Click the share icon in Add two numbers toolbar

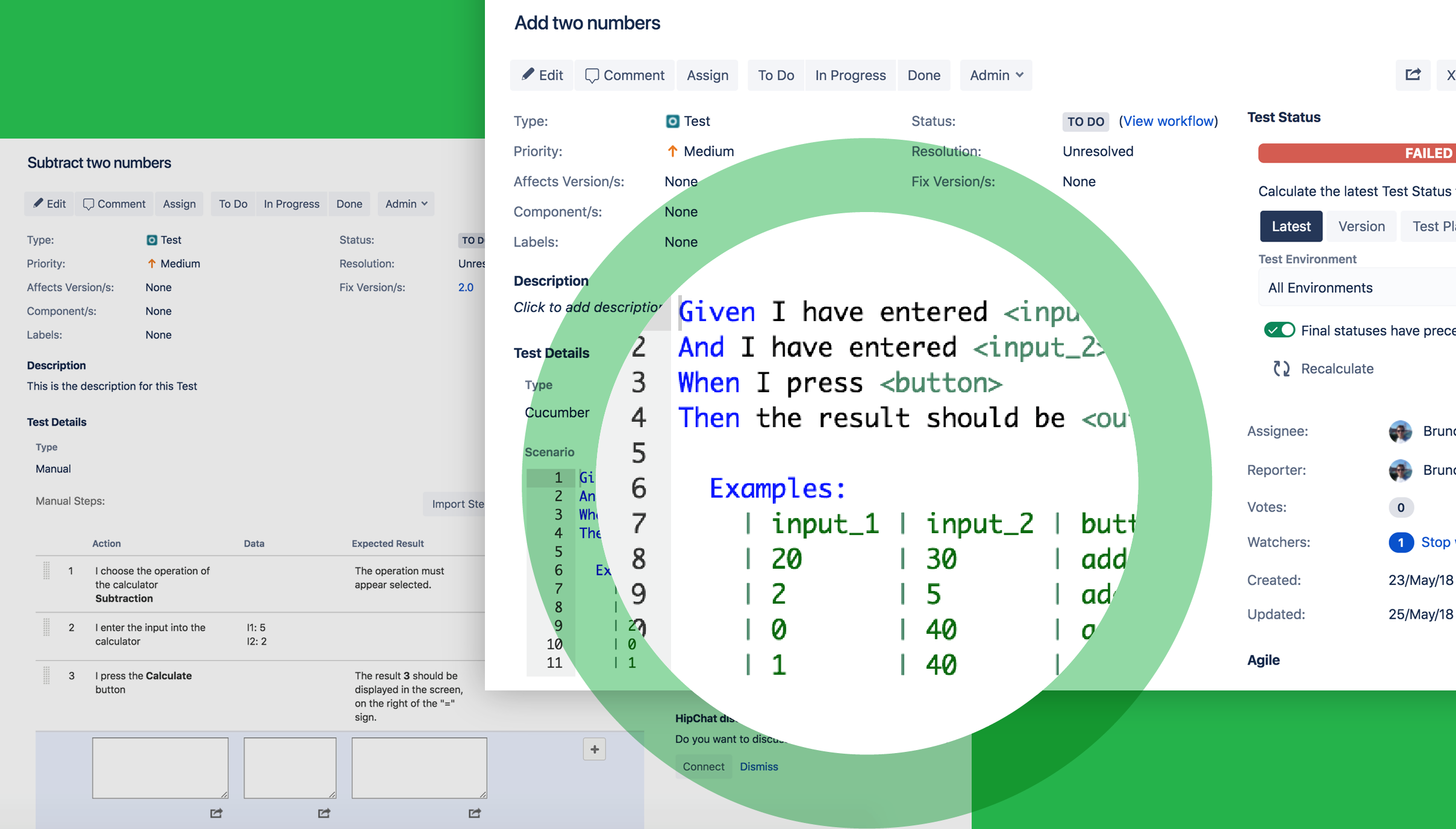tap(1413, 75)
